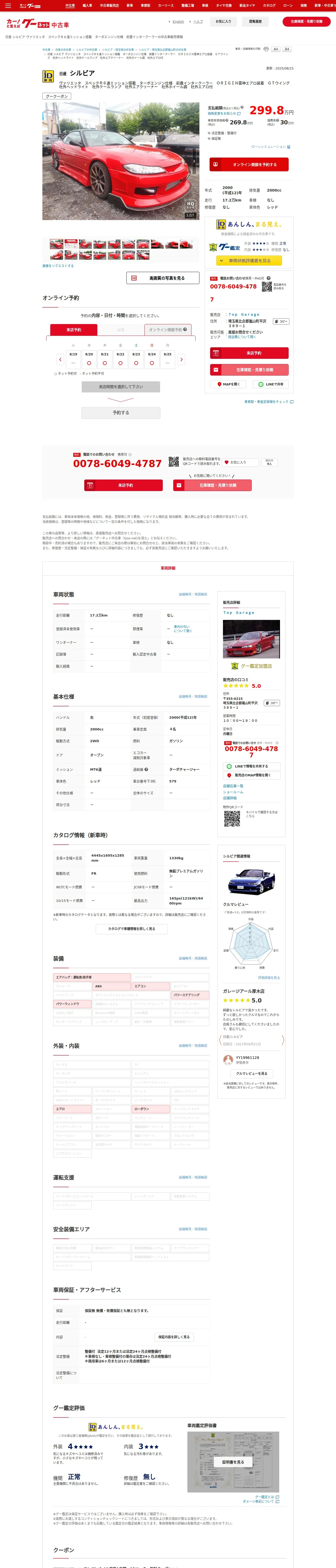Open the 画像をリクエストする link
Viewport: 336px width, 1568px height.
pos(58,266)
